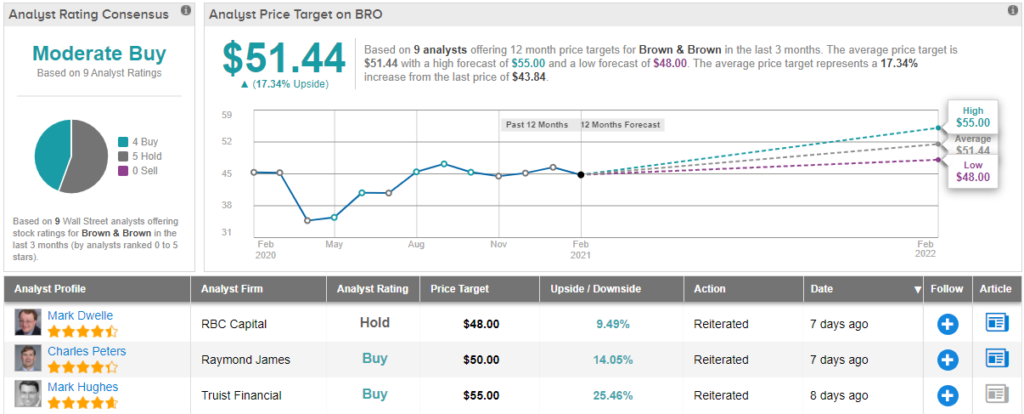Click teal Buy legend swatch
1024x414 pixels.
coord(123,142)
